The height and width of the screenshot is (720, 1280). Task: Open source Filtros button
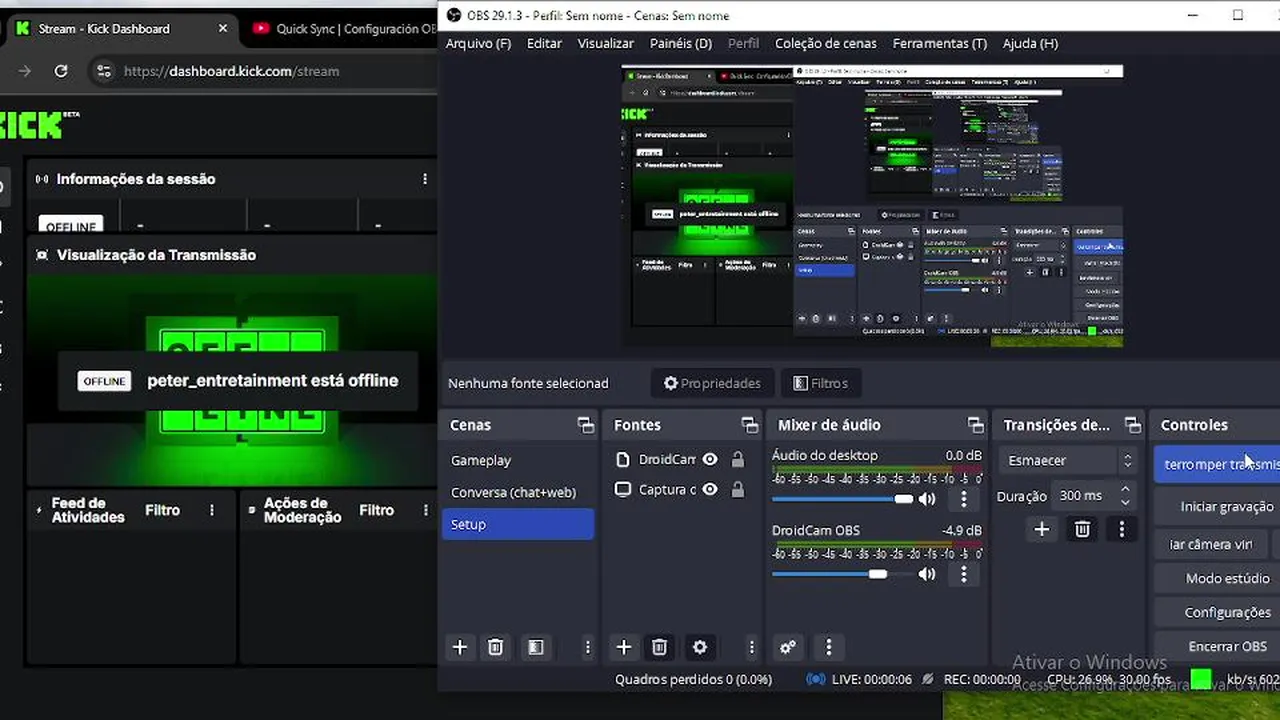[820, 383]
